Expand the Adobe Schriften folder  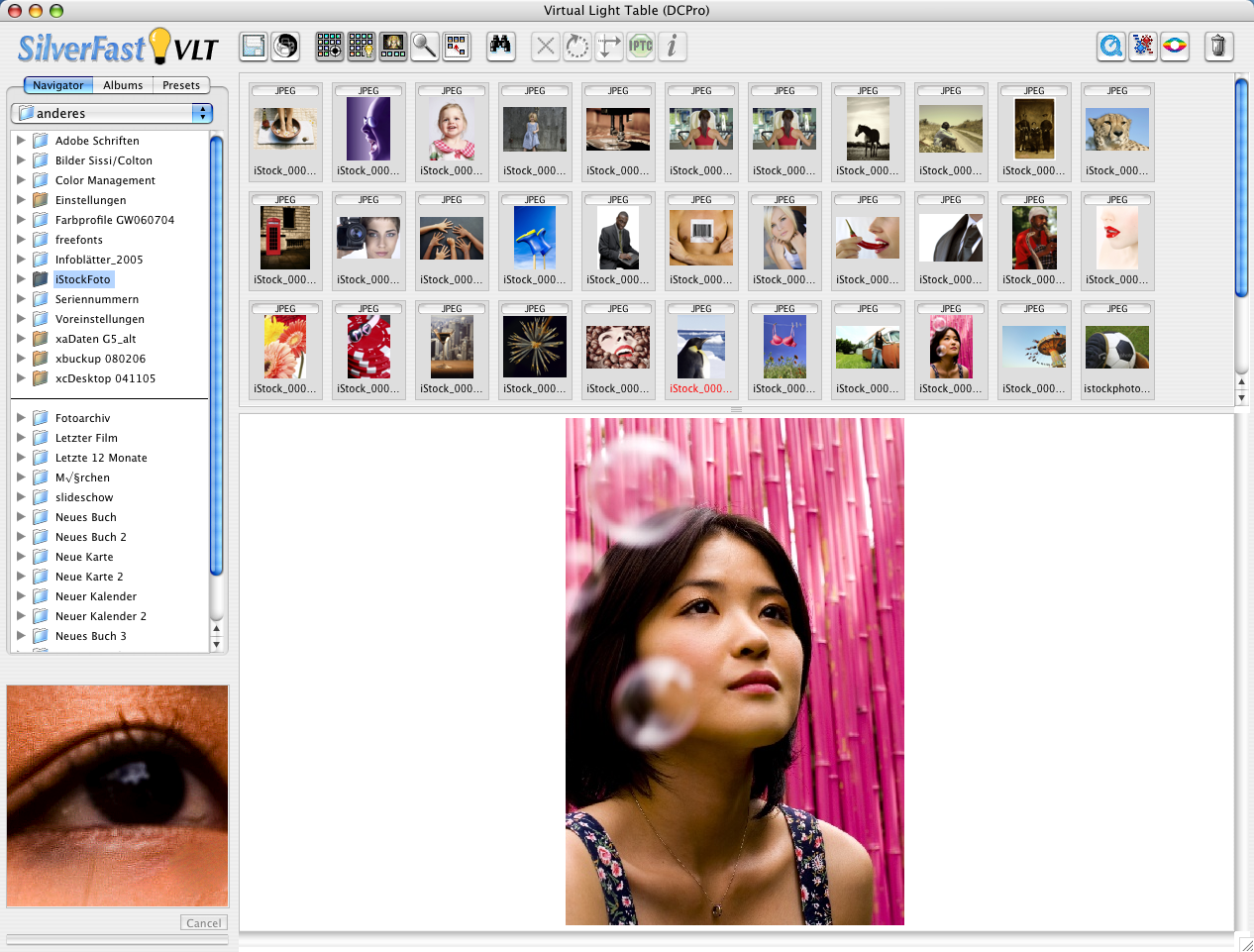pos(21,141)
